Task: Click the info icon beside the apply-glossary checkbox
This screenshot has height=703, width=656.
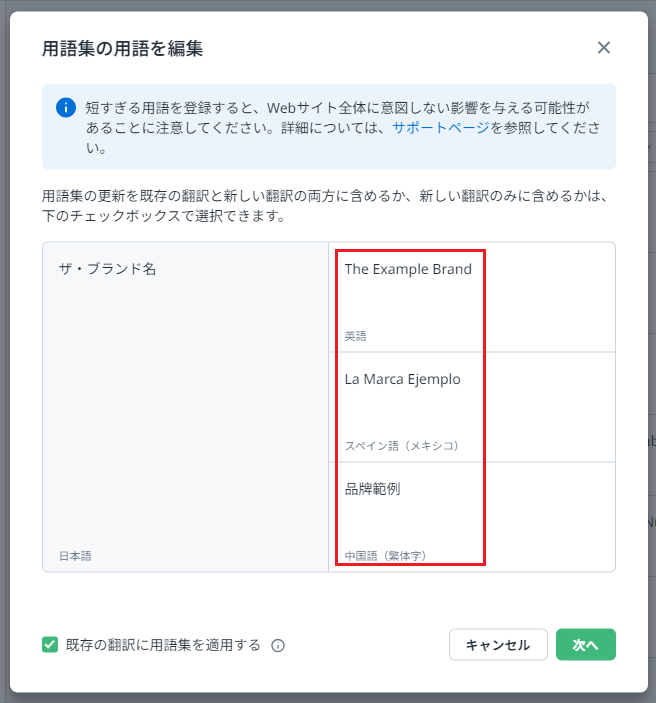Action: [x=278, y=646]
